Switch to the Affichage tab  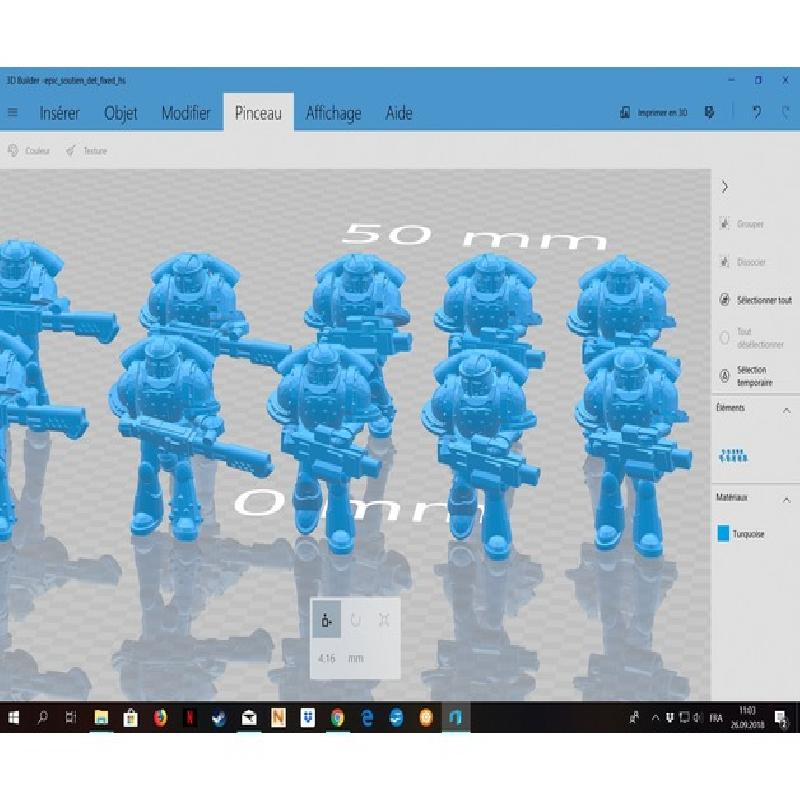333,114
